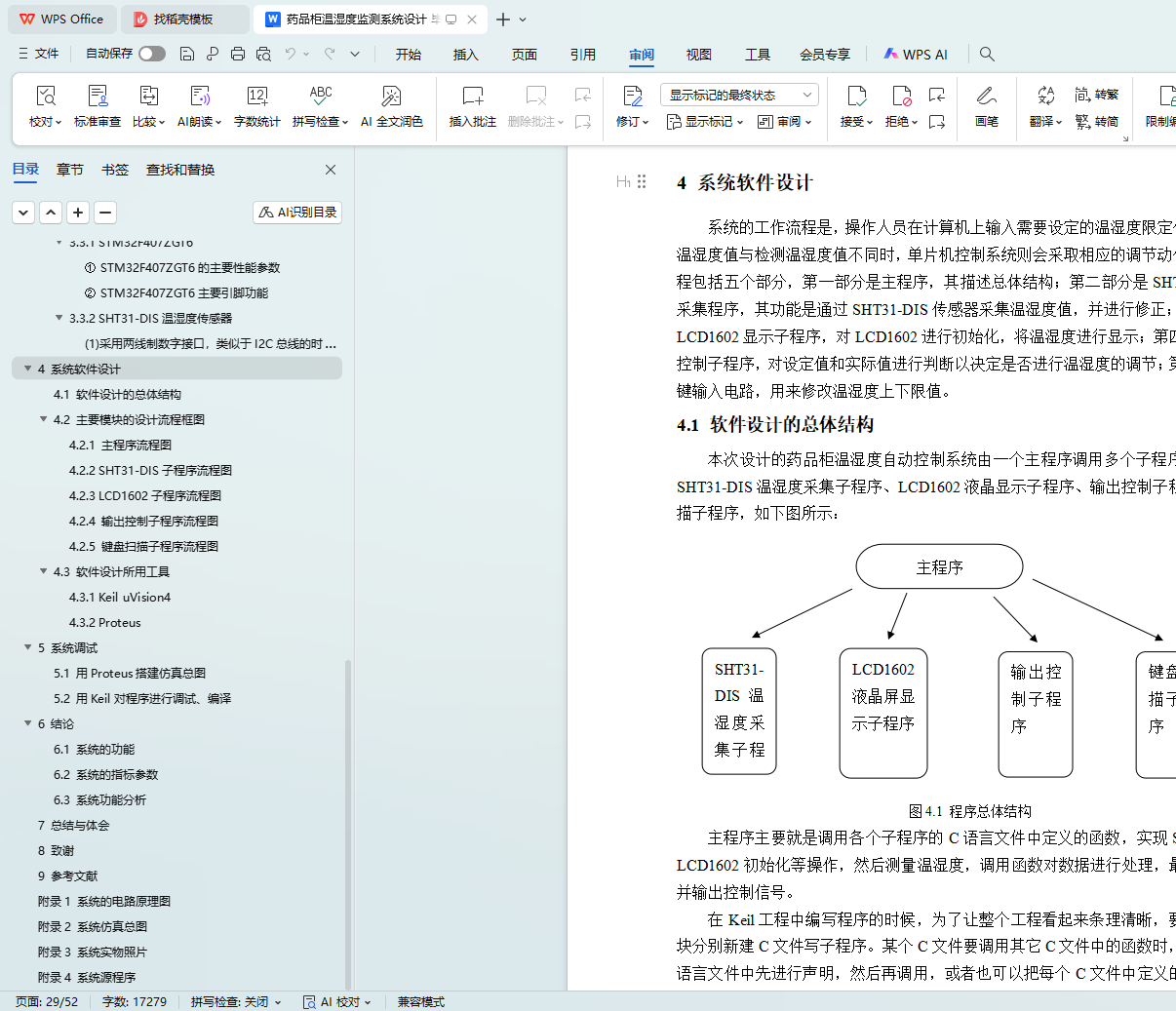Open the 拼写检查 status bar dropdown

tap(236, 1001)
